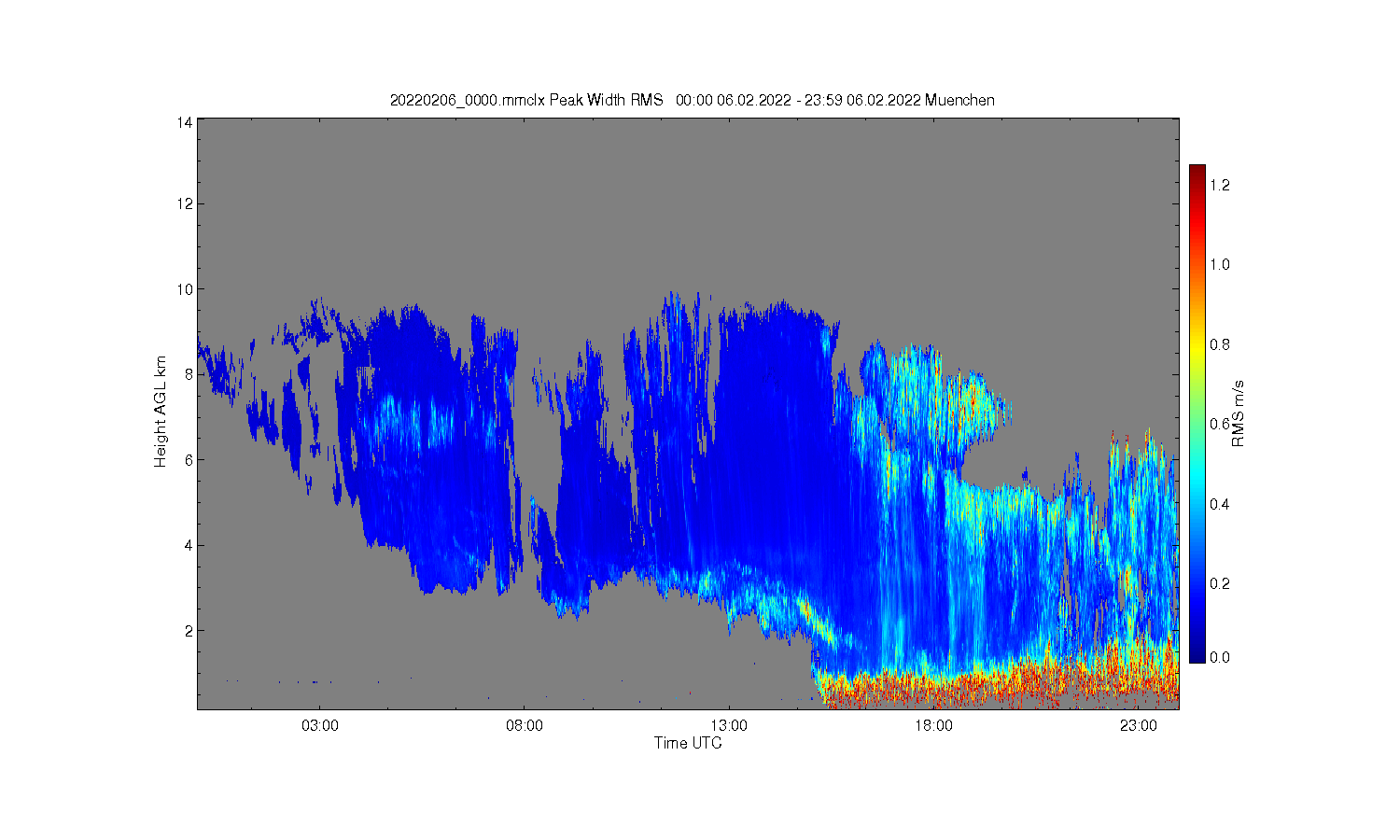Click the colorbar value 0.4
1400x840 pixels.
pyautogui.click(x=1220, y=505)
